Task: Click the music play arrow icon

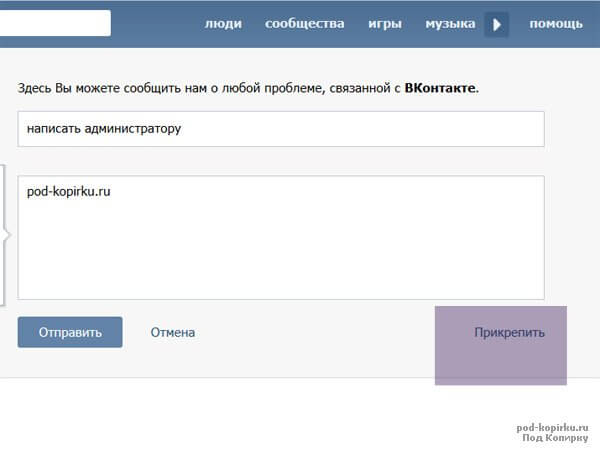Action: tap(497, 24)
